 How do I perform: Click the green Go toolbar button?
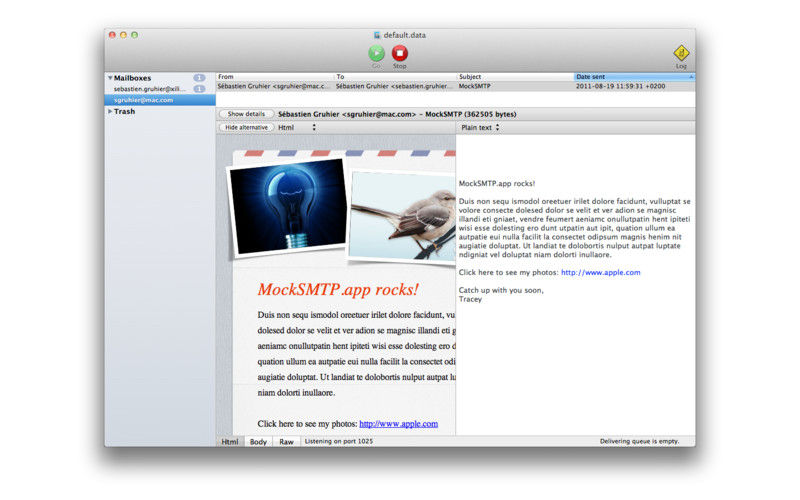(377, 53)
